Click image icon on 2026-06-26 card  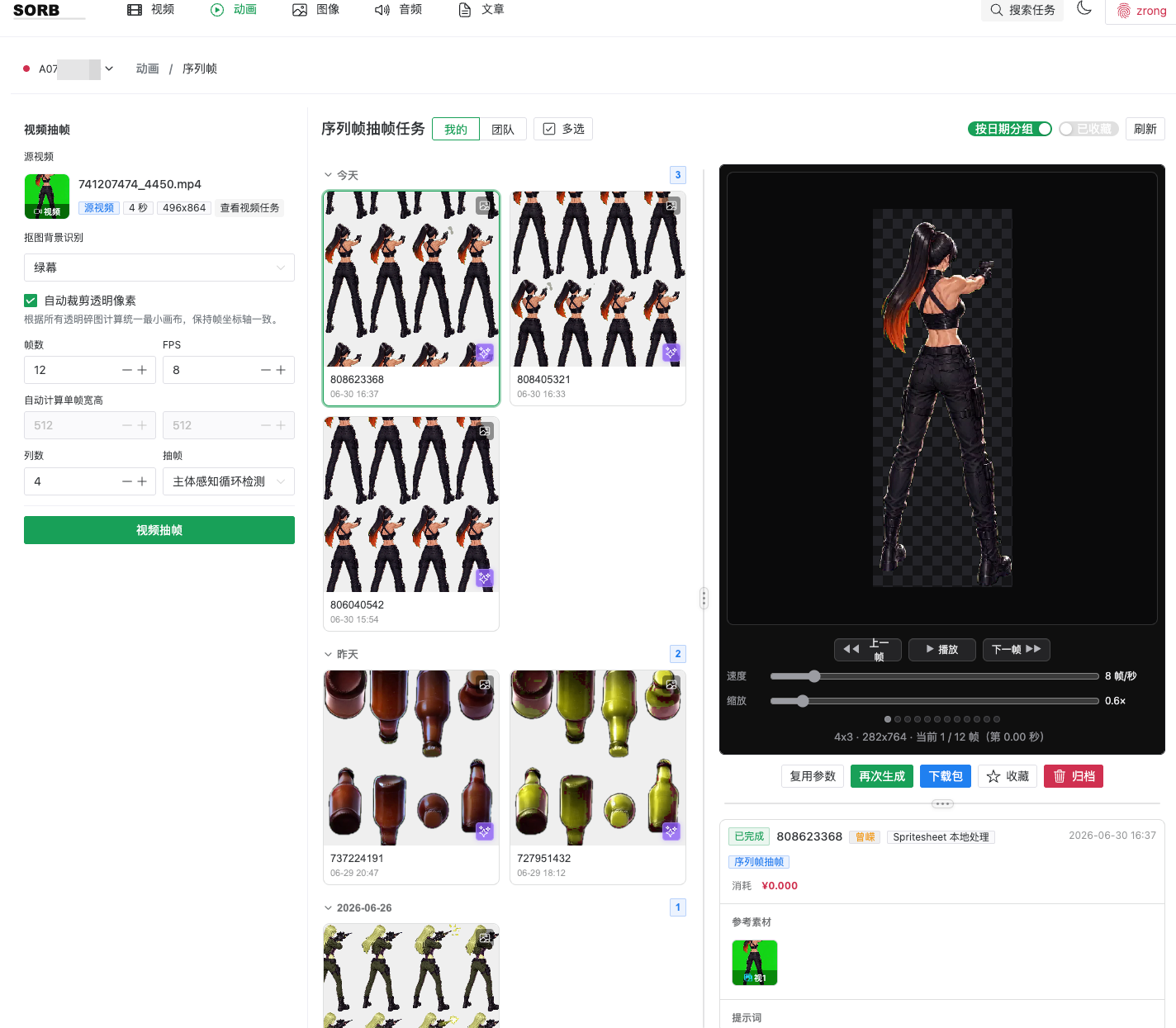(485, 938)
